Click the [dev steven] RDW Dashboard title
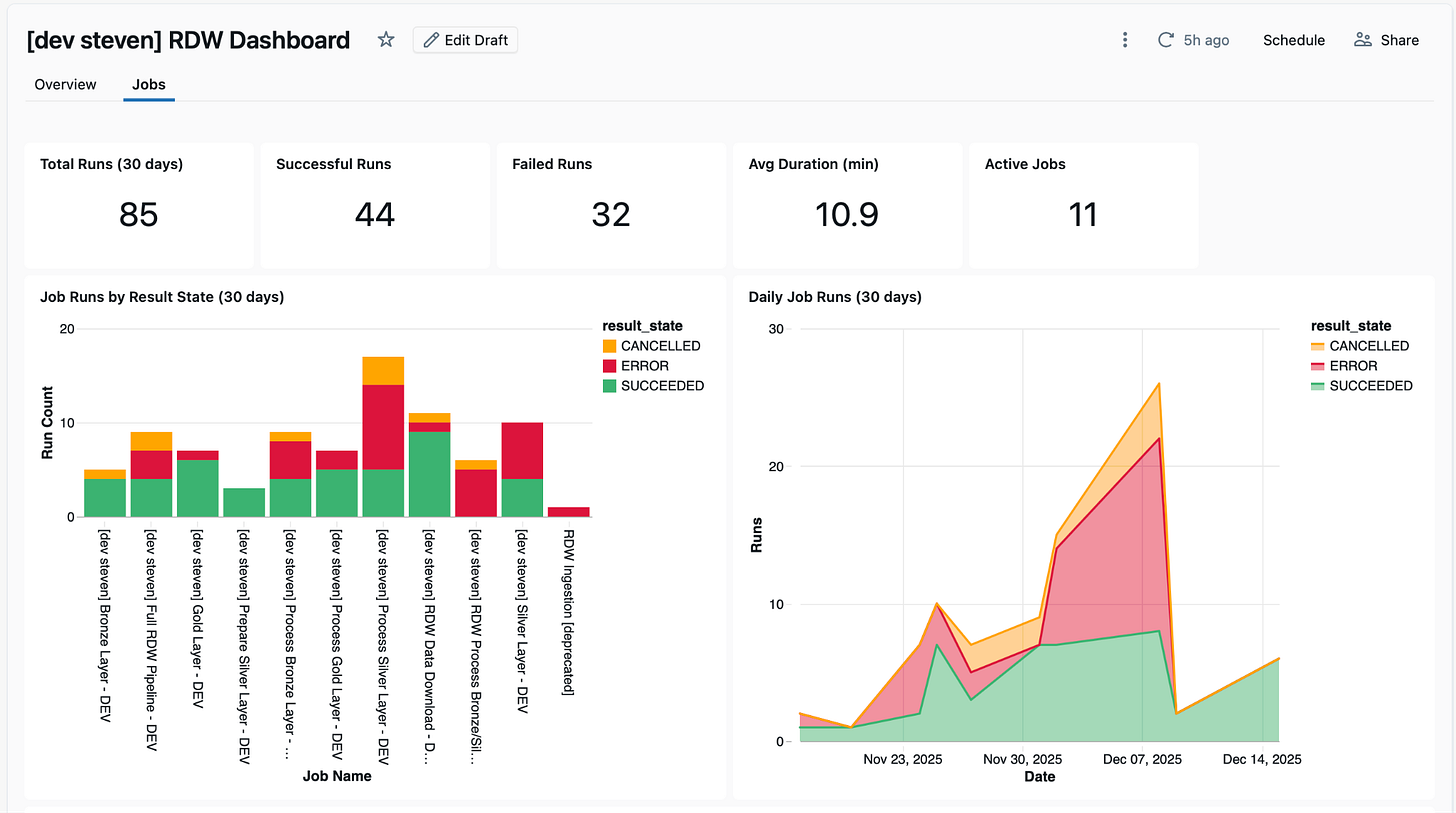Image resolution: width=1456 pixels, height=813 pixels. 188,40
